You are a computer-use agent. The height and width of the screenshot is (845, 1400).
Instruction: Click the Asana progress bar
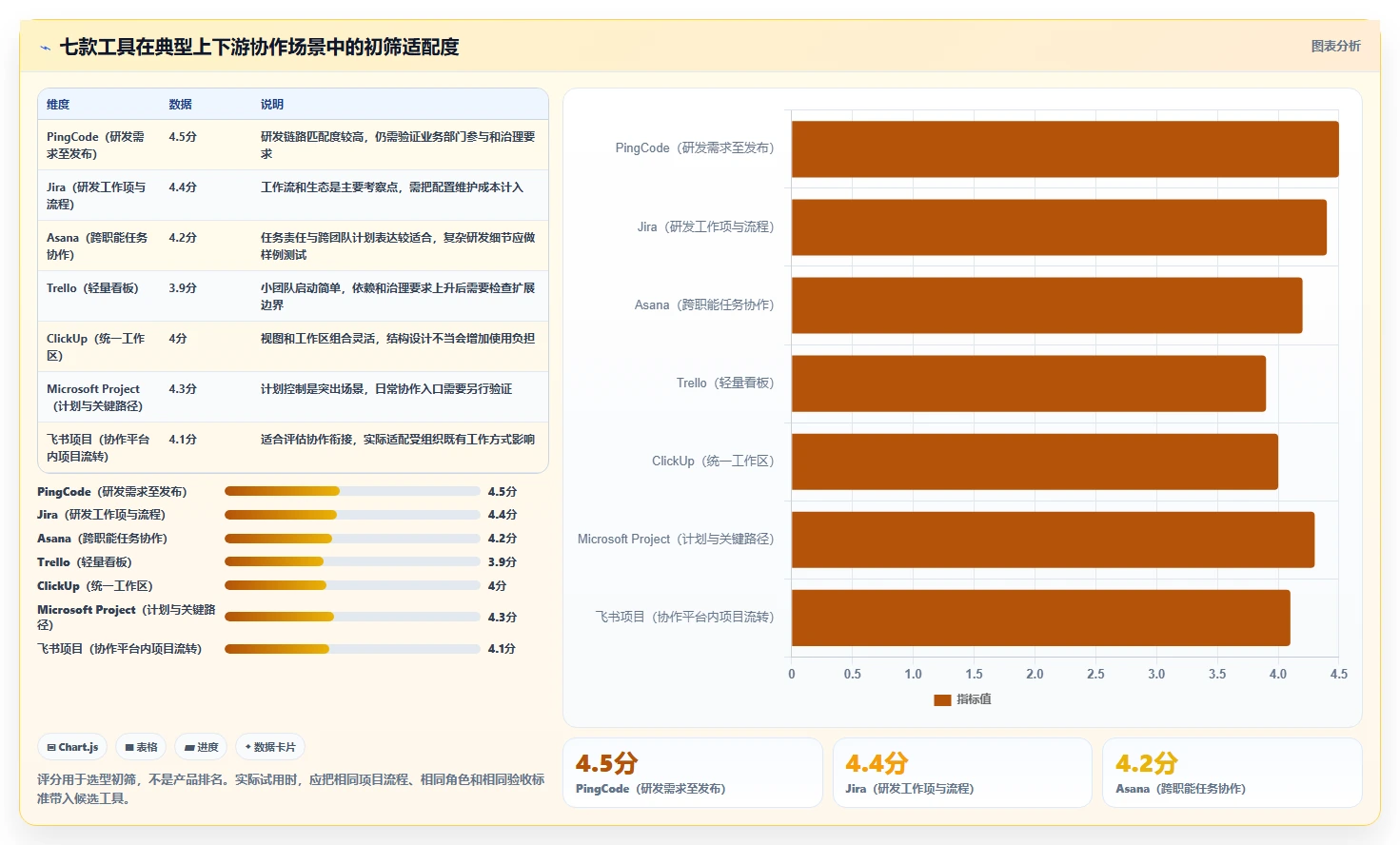(x=352, y=539)
